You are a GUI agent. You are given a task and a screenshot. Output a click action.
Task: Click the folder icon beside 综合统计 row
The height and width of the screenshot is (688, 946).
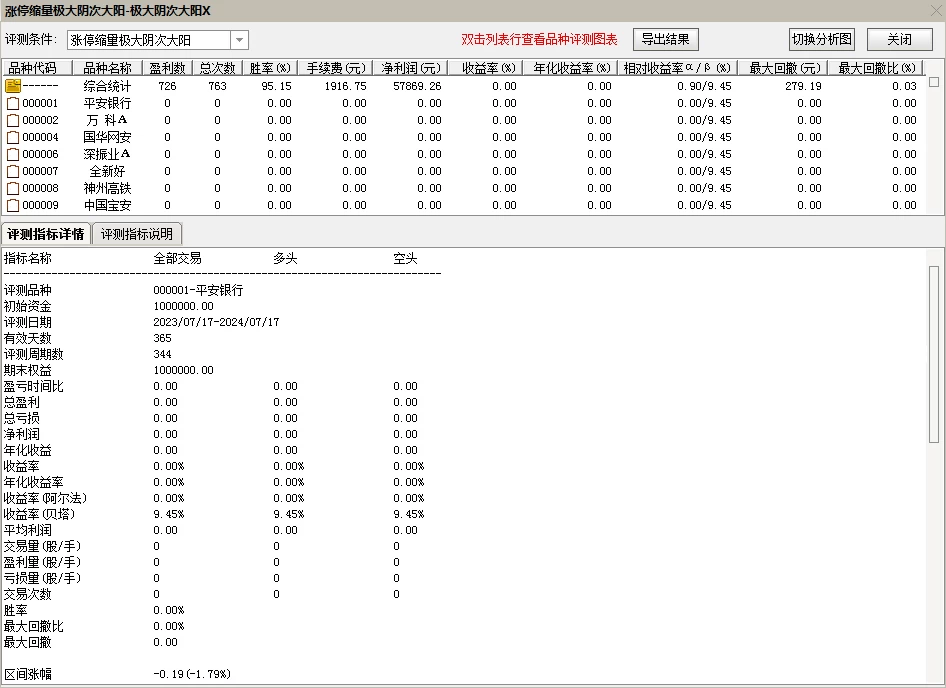coord(13,86)
